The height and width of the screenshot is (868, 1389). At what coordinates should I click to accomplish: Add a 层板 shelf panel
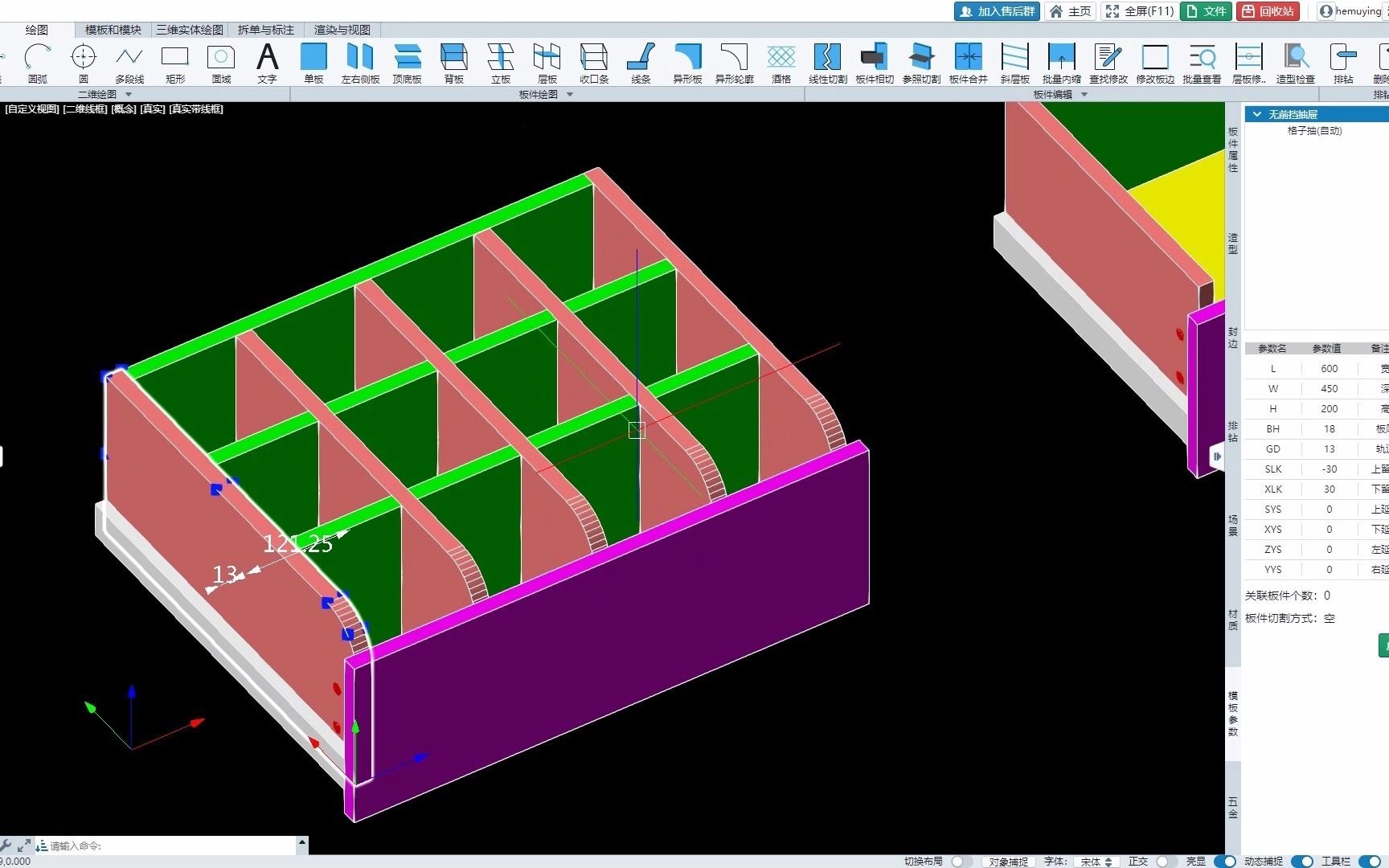tap(547, 63)
